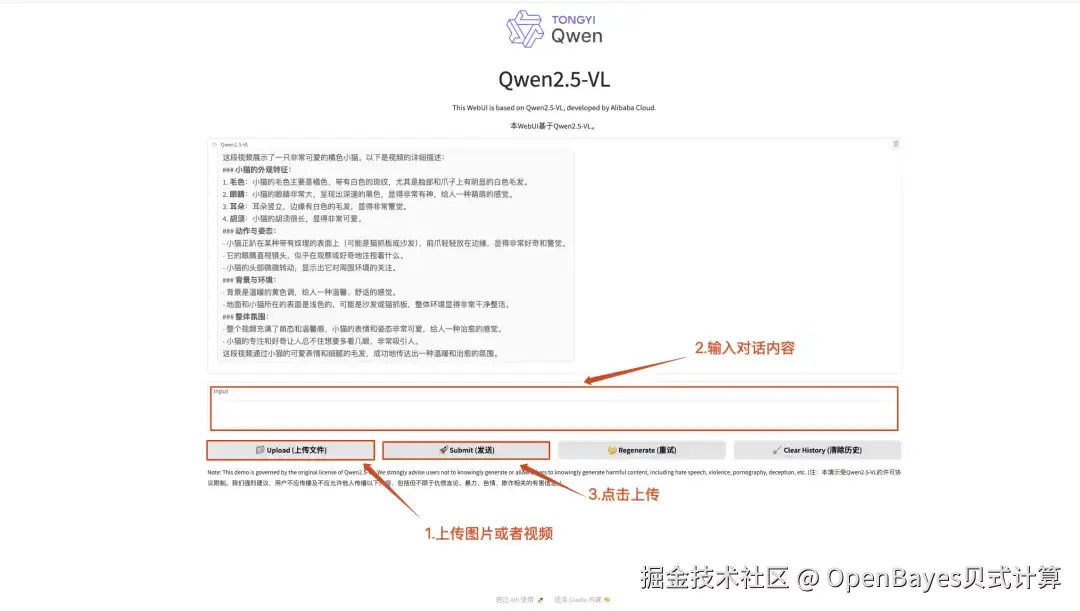Click the trash icon in the chatbot panel

click(x=895, y=144)
